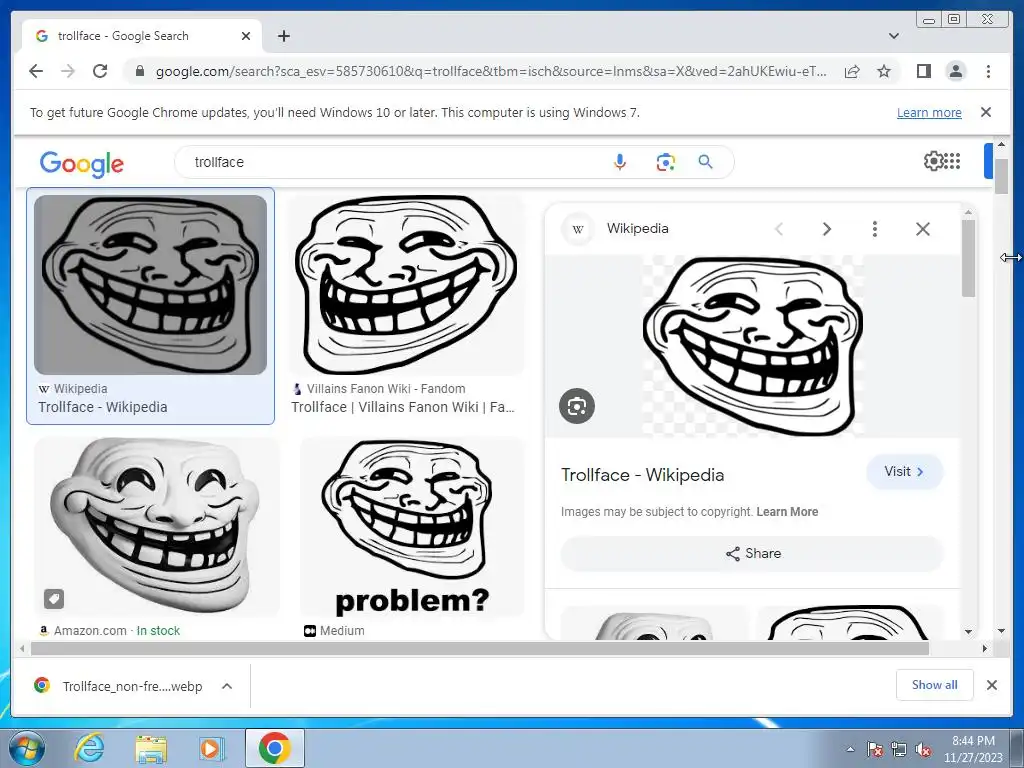Close the Wikipedia image preview panel

[x=923, y=229]
